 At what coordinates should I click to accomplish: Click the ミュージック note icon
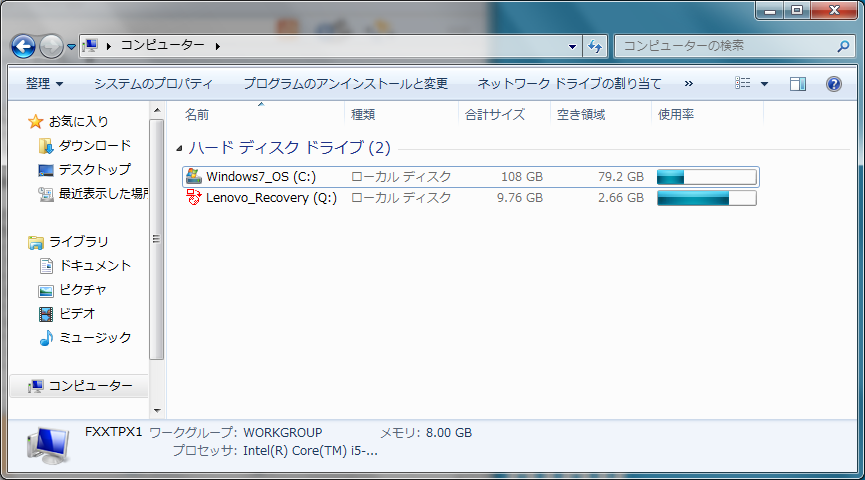(46, 338)
